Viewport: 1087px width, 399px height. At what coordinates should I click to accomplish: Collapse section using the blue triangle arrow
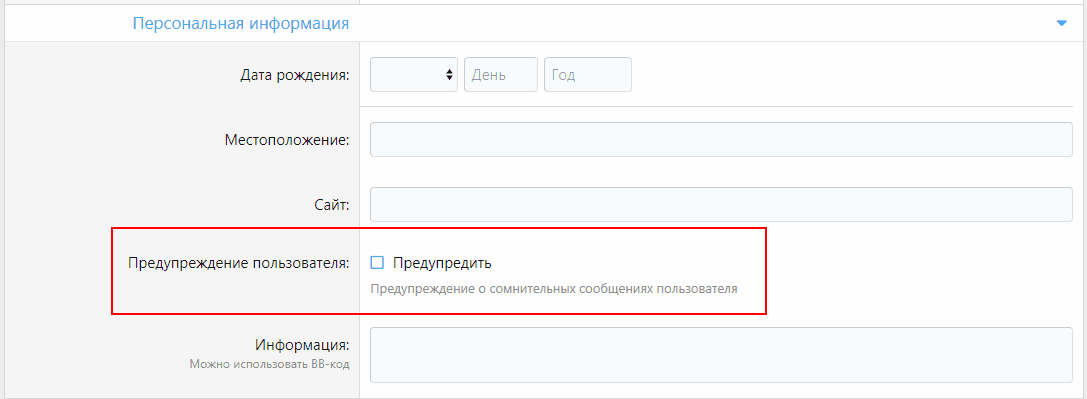click(x=1061, y=24)
